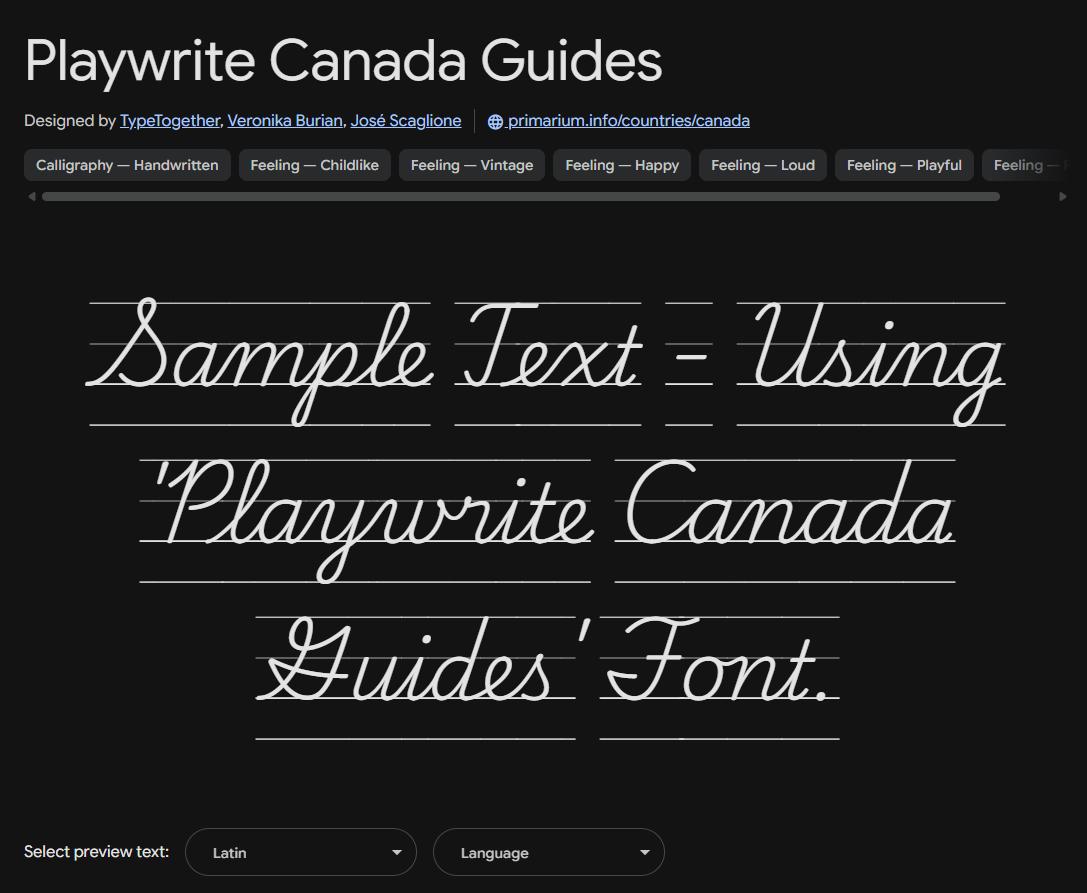
Task: Open the Veronika Burian designer link
Action: click(x=285, y=121)
